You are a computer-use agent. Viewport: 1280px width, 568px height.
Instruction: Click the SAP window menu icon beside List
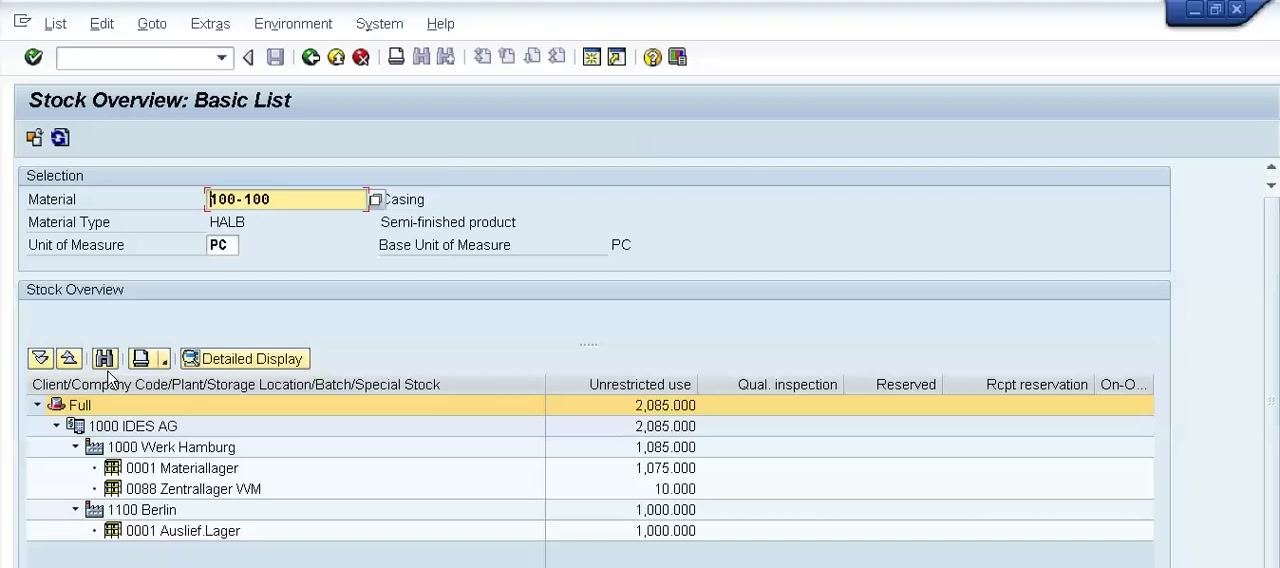(22, 22)
